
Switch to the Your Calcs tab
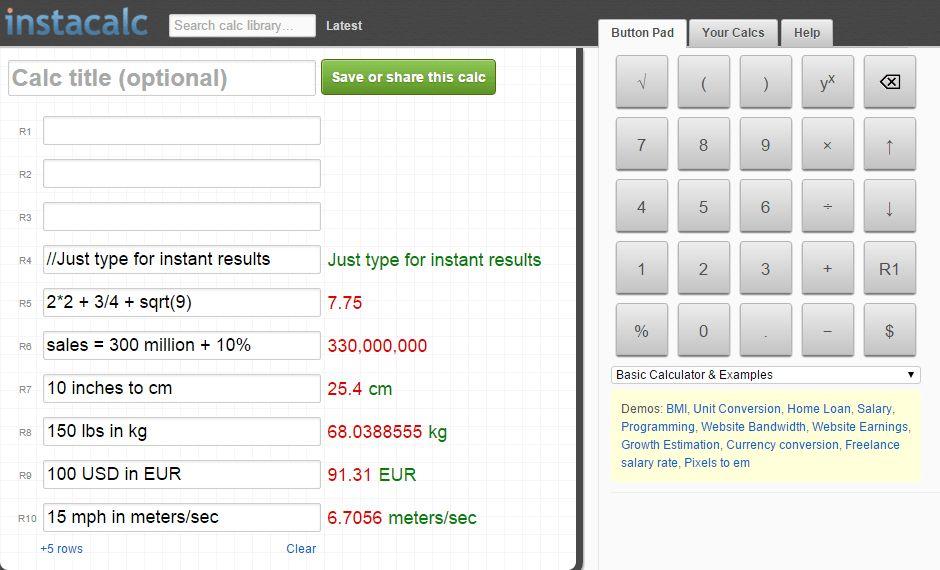[x=732, y=33]
